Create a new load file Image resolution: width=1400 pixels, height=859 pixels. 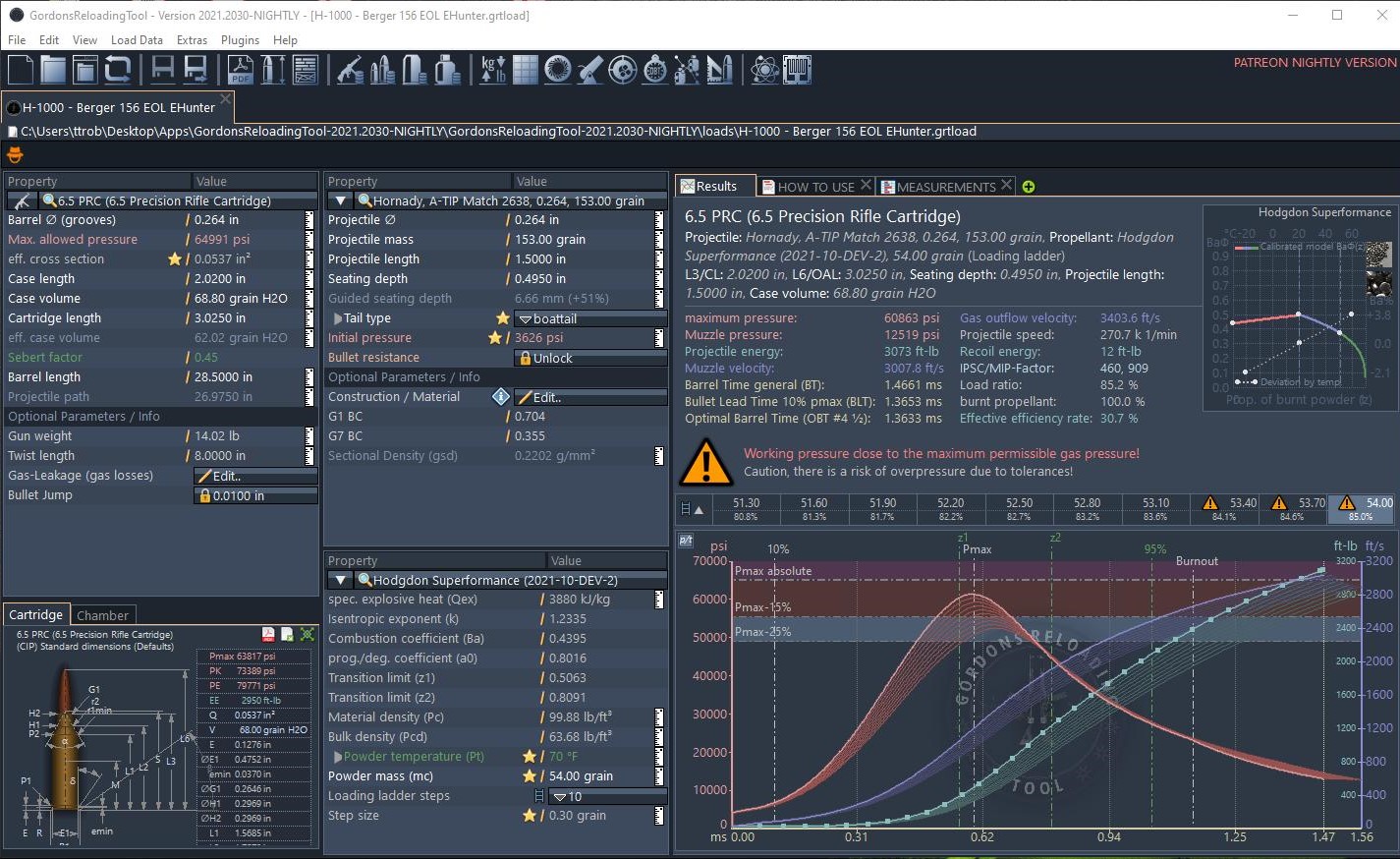[x=21, y=70]
